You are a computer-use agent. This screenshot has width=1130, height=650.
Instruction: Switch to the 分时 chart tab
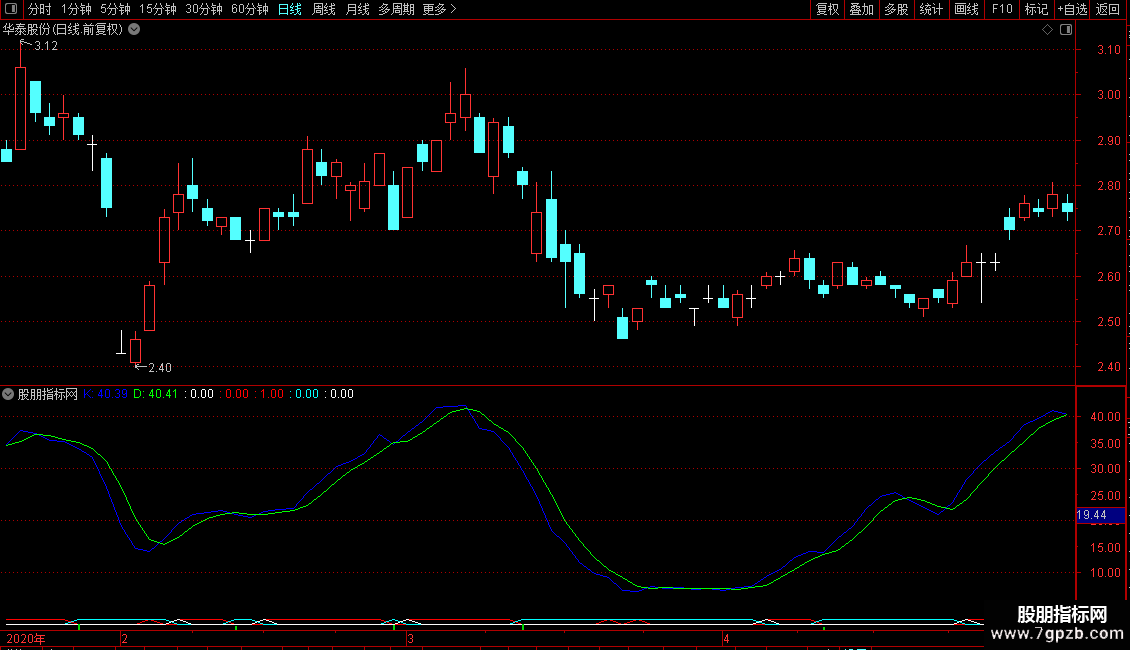(40, 9)
